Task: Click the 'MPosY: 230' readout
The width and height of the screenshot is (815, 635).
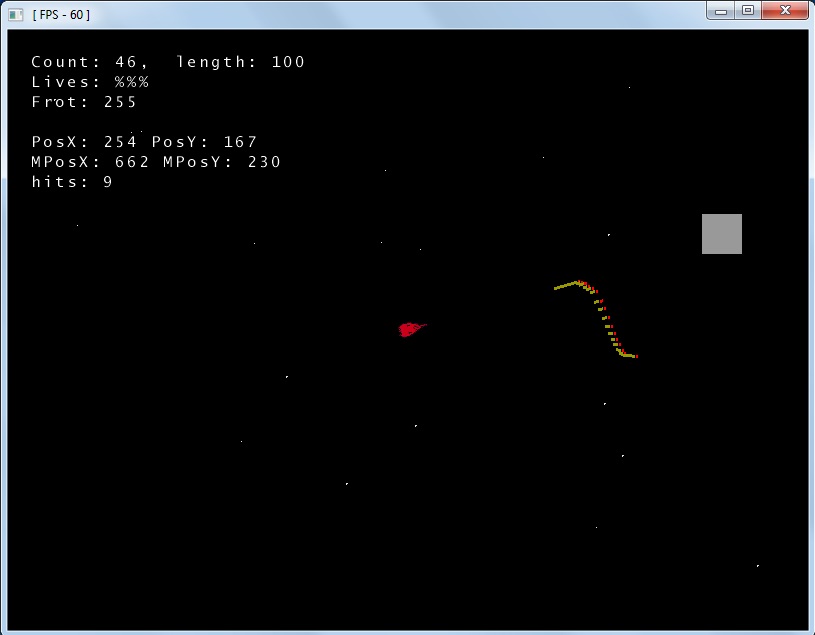Action: click(x=222, y=162)
